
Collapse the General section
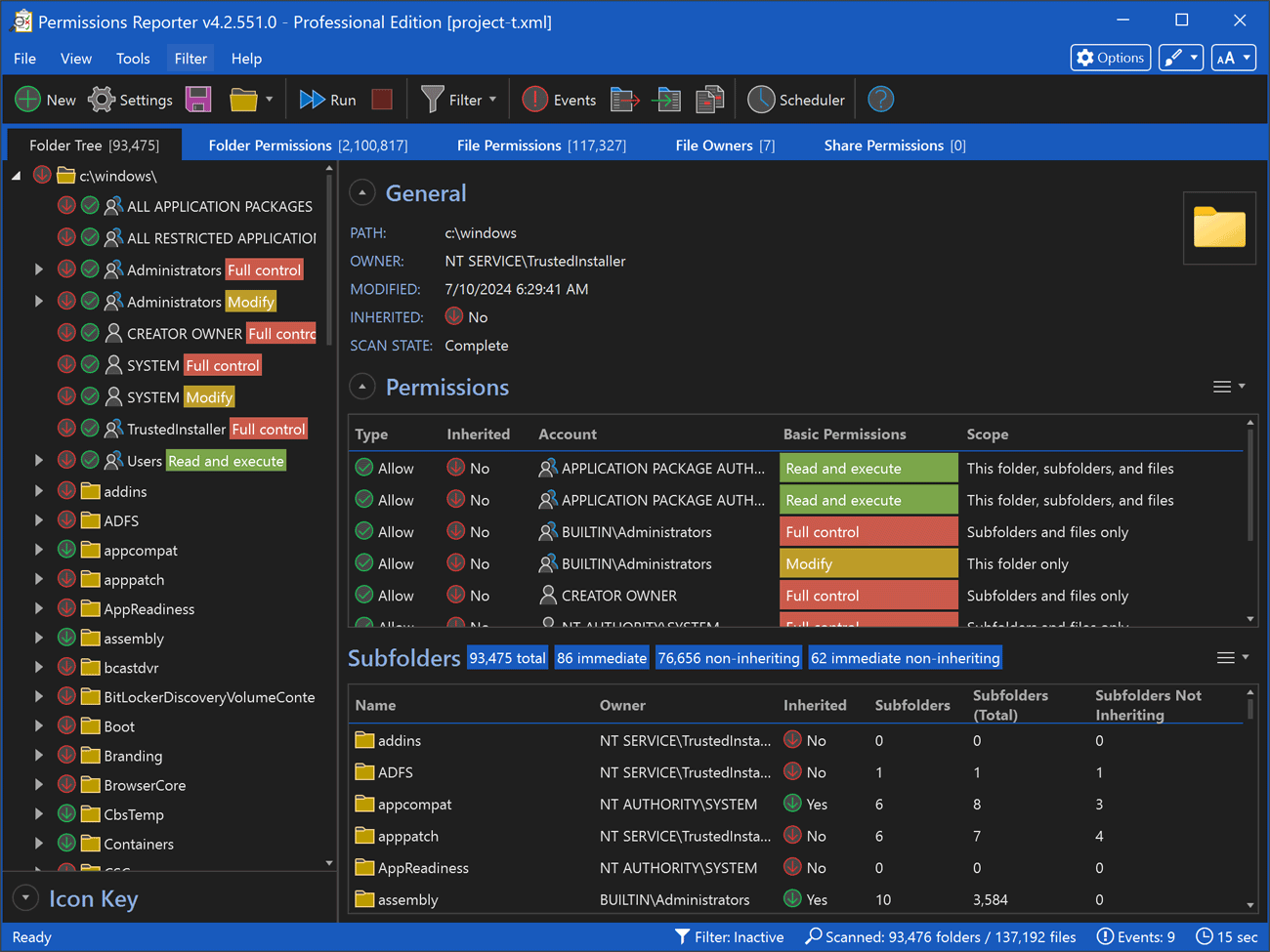pos(362,193)
